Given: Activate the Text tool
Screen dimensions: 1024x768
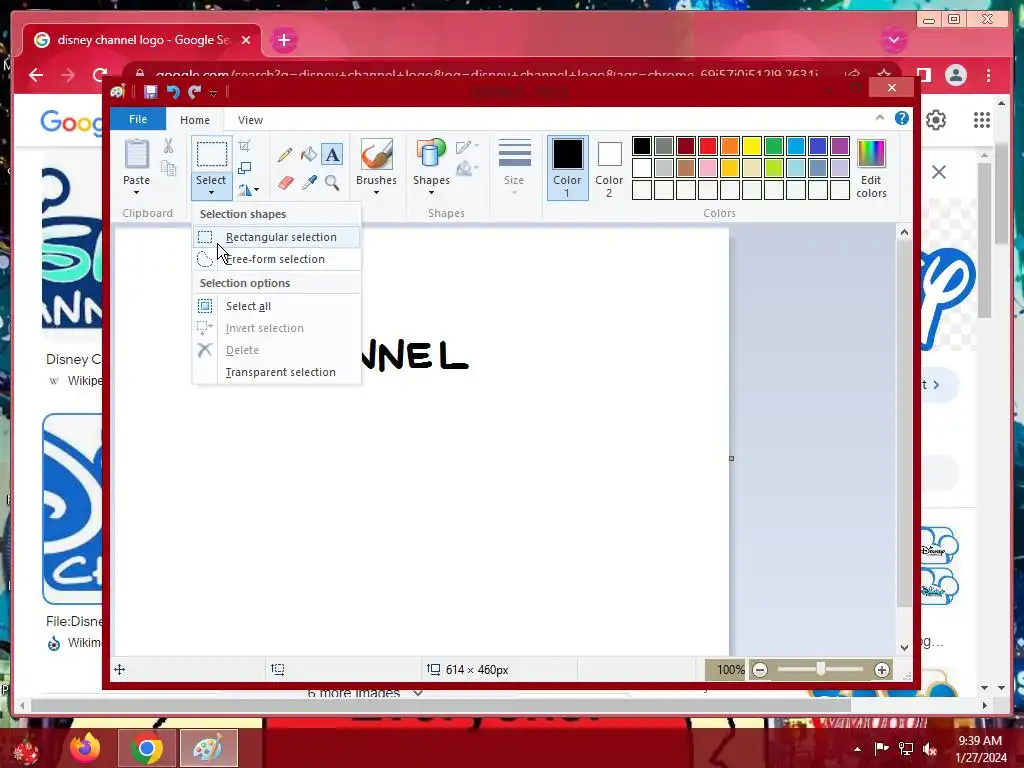Looking at the screenshot, I should click(x=332, y=155).
